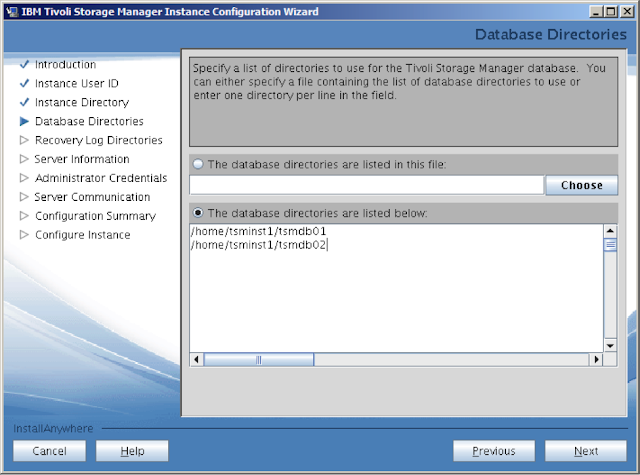The height and width of the screenshot is (475, 640).
Task: Go back with the Previous button
Action: [494, 451]
